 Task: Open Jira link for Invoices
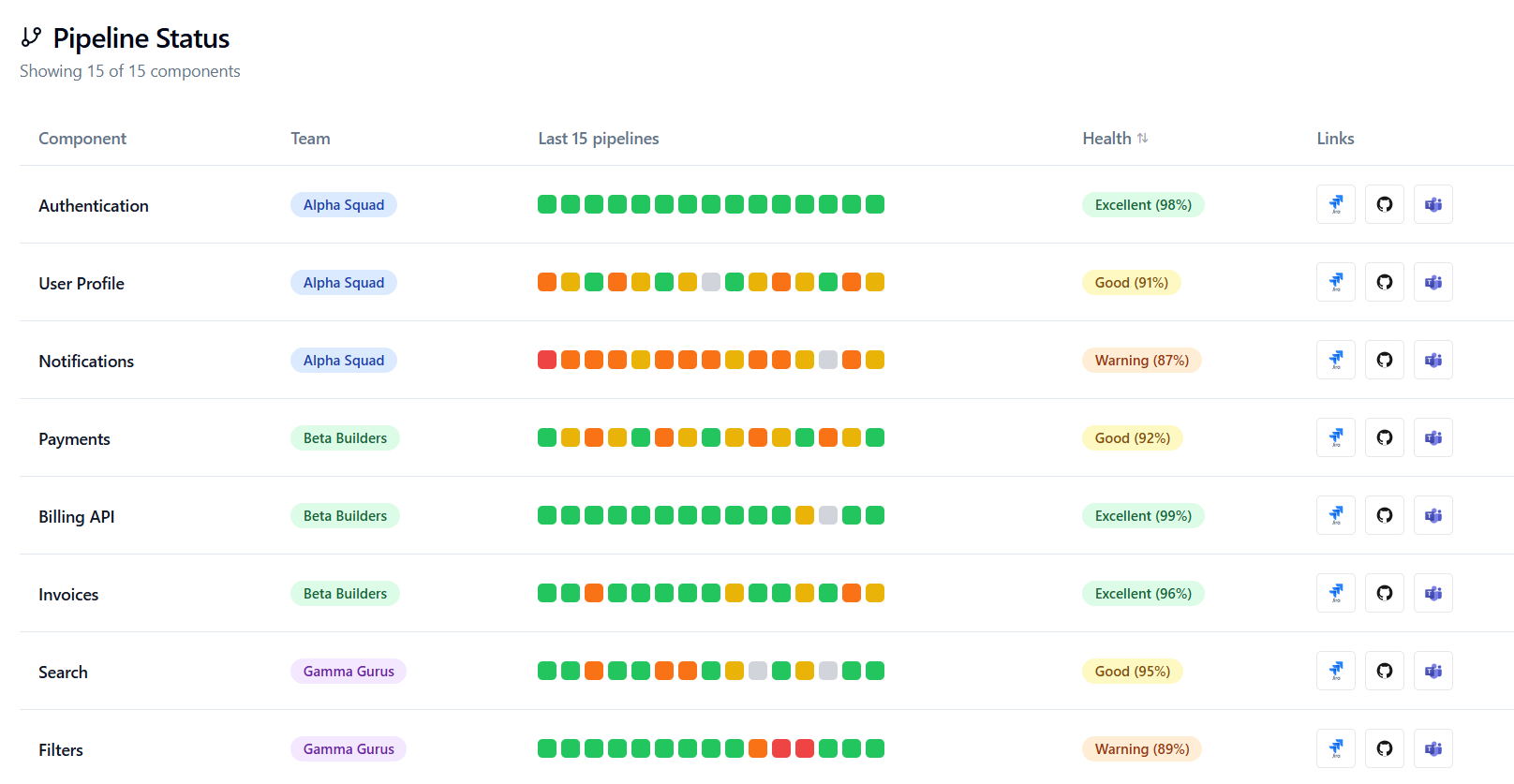(1336, 593)
